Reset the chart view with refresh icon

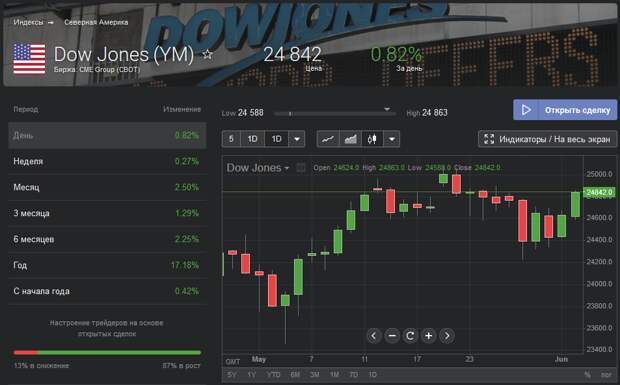click(x=410, y=336)
